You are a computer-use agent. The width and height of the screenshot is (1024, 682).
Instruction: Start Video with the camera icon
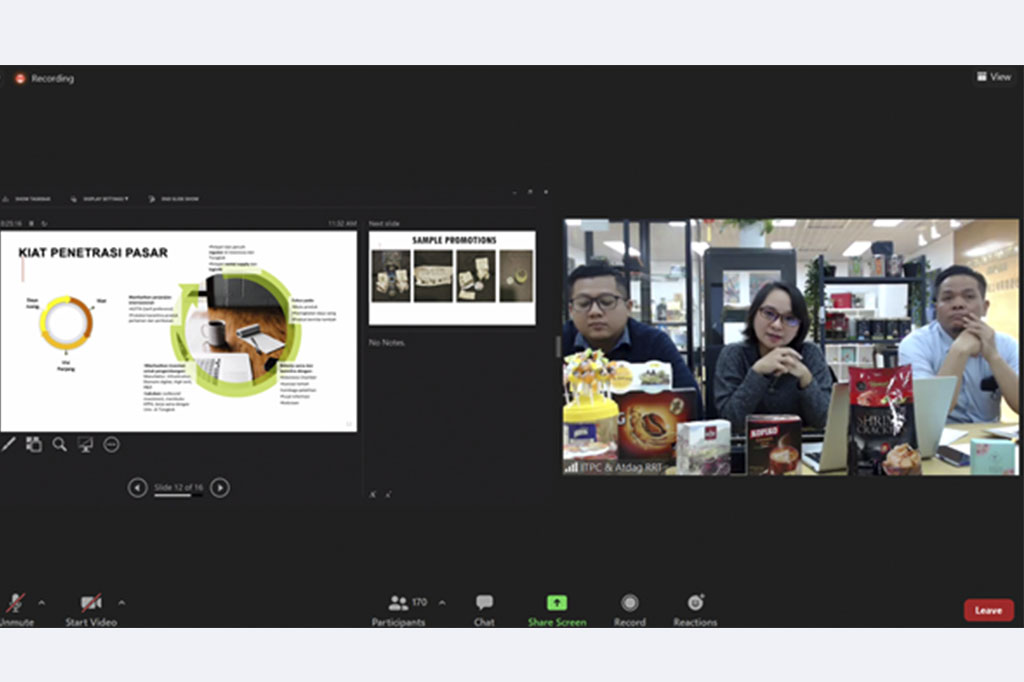pyautogui.click(x=91, y=603)
